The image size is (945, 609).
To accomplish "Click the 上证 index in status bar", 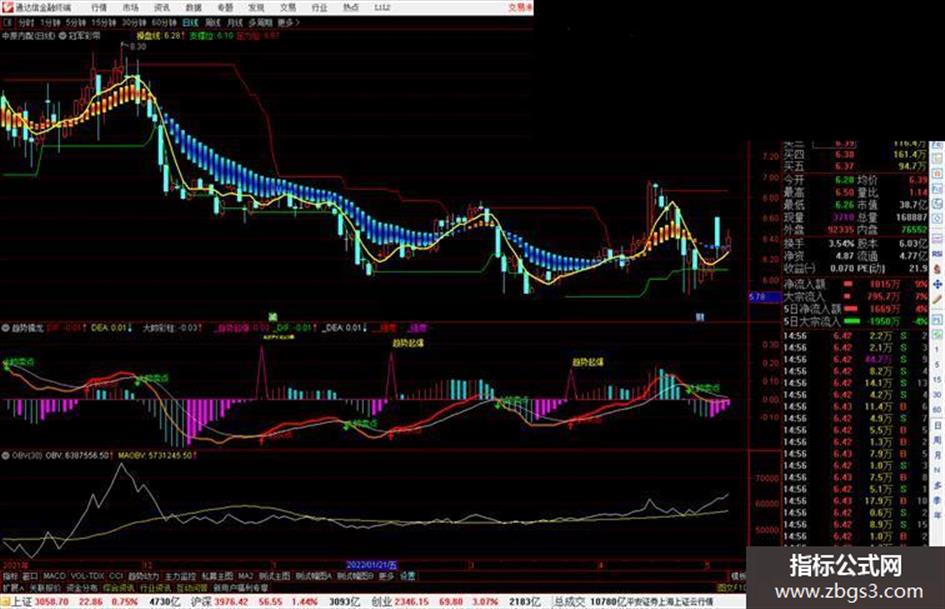I will pyautogui.click(x=22, y=602).
